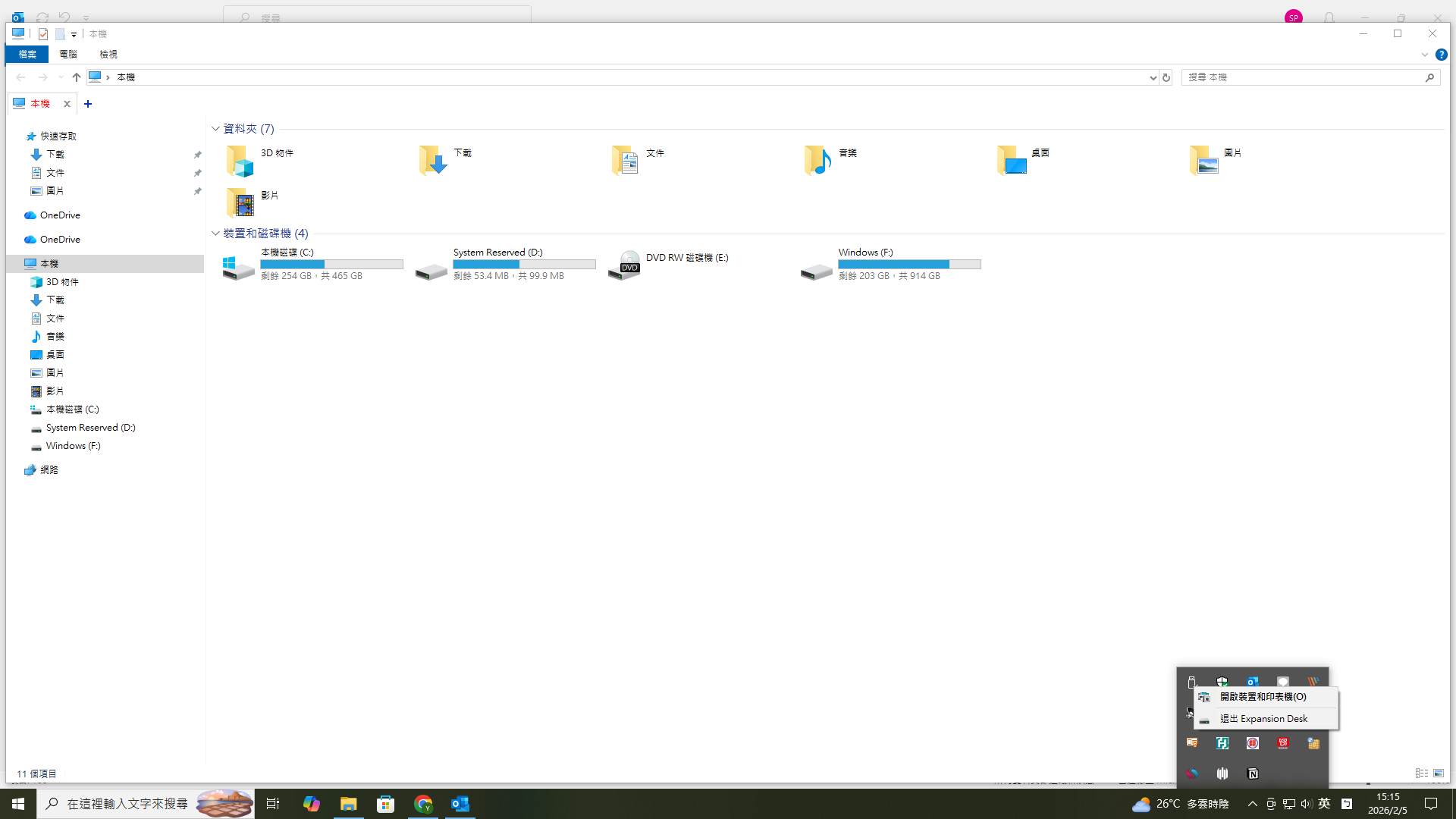This screenshot has width=1456, height=819.
Task: Go up one folder level
Action: point(77,77)
